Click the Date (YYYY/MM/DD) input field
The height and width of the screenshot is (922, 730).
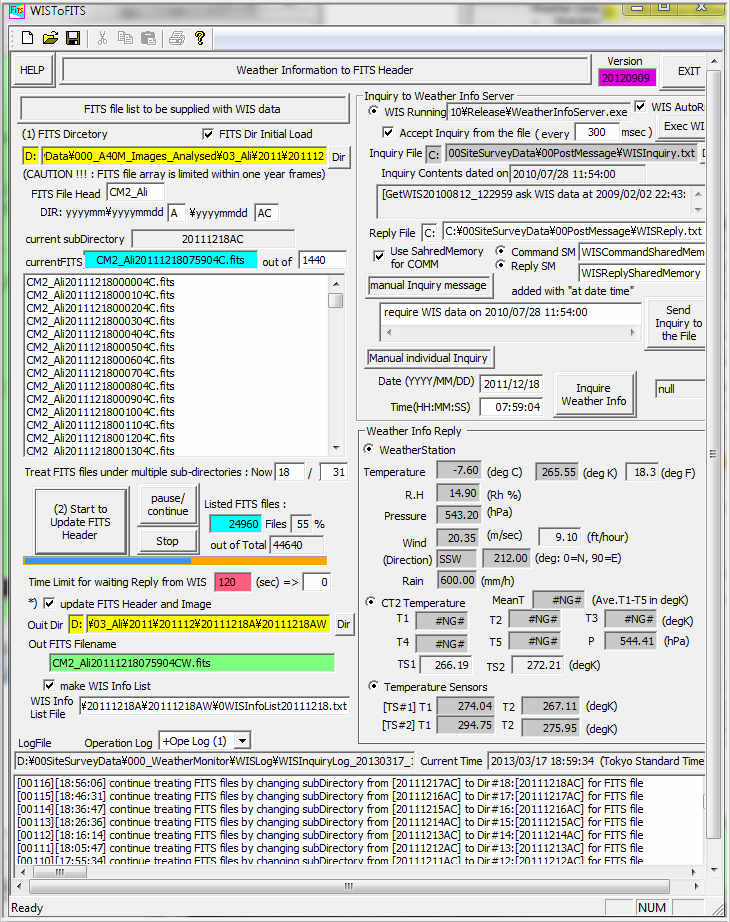coord(510,384)
